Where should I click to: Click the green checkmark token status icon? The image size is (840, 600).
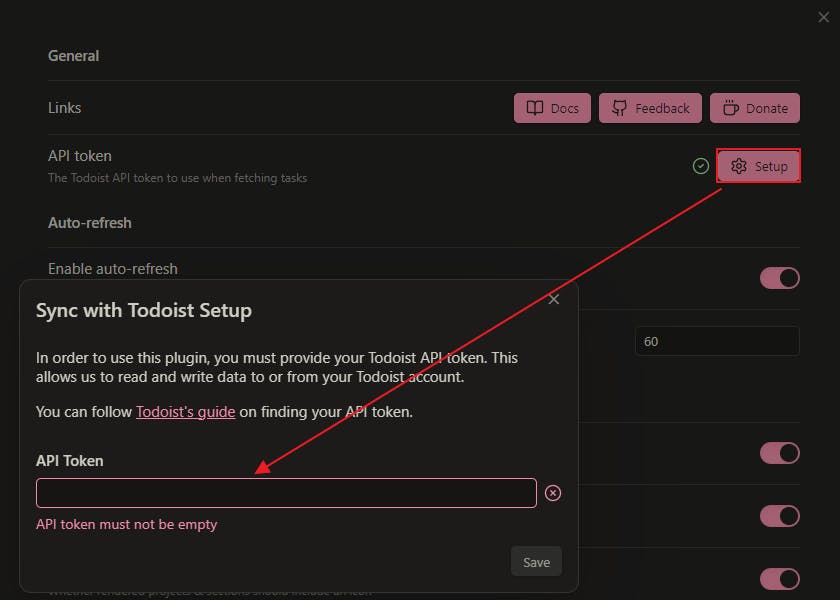[x=701, y=166]
